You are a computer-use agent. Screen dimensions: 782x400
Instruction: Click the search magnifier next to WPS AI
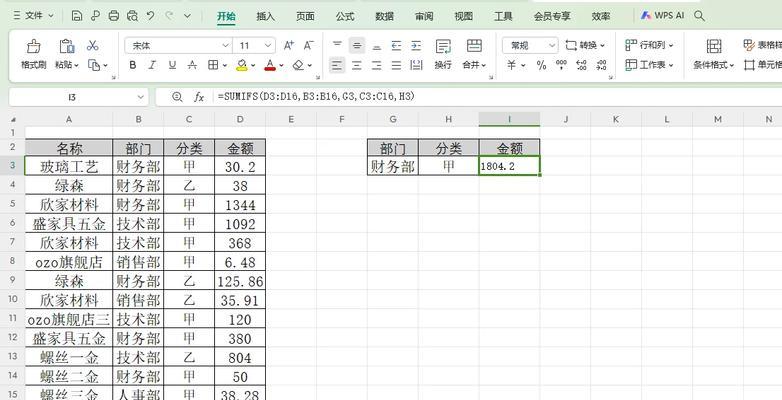click(x=699, y=16)
